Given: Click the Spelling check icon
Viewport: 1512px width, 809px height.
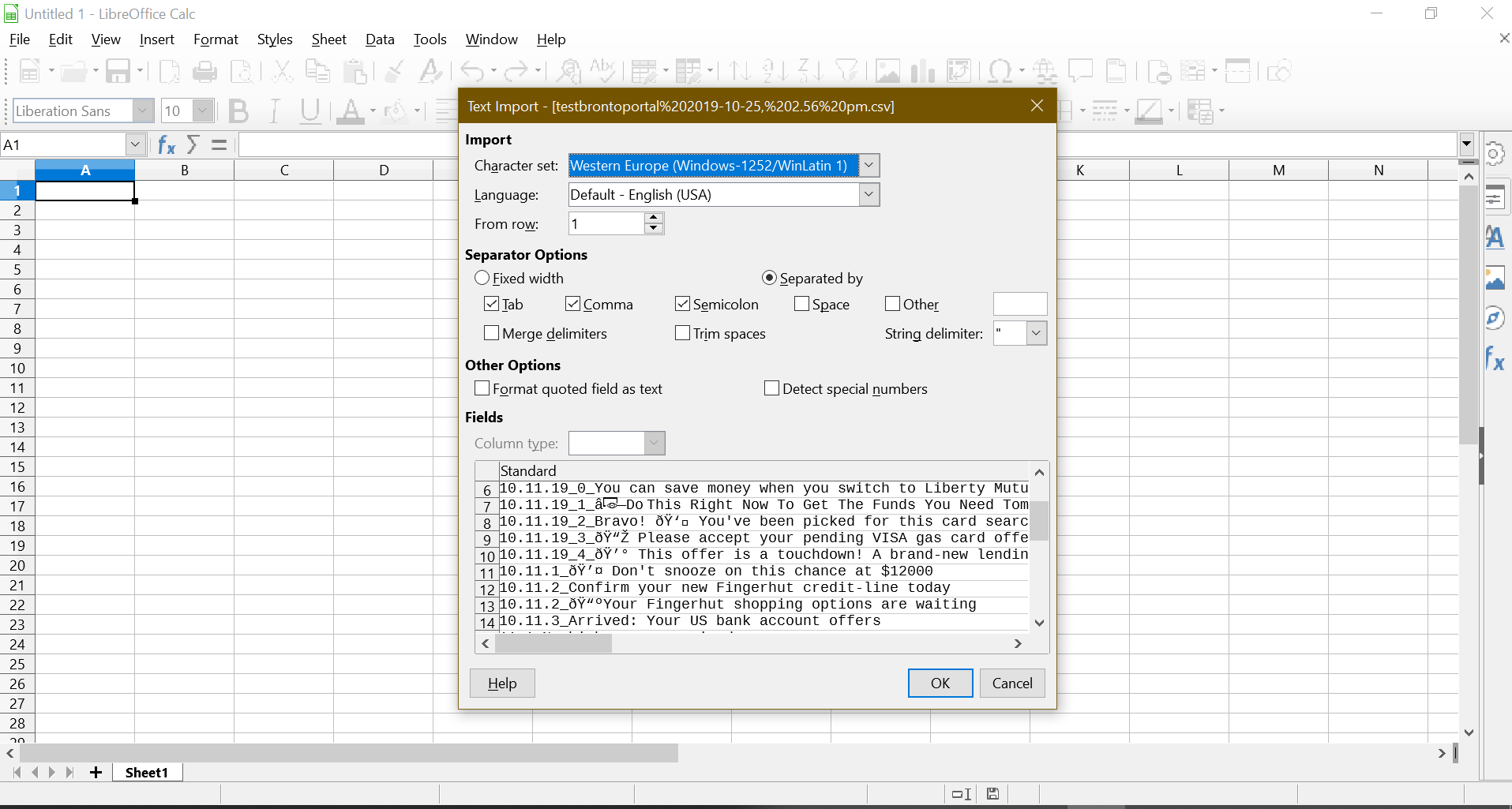Looking at the screenshot, I should point(603,72).
